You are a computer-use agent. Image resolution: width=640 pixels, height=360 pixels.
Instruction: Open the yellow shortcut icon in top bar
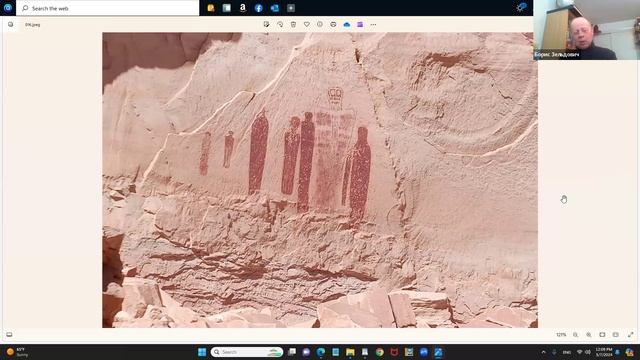[x=211, y=8]
